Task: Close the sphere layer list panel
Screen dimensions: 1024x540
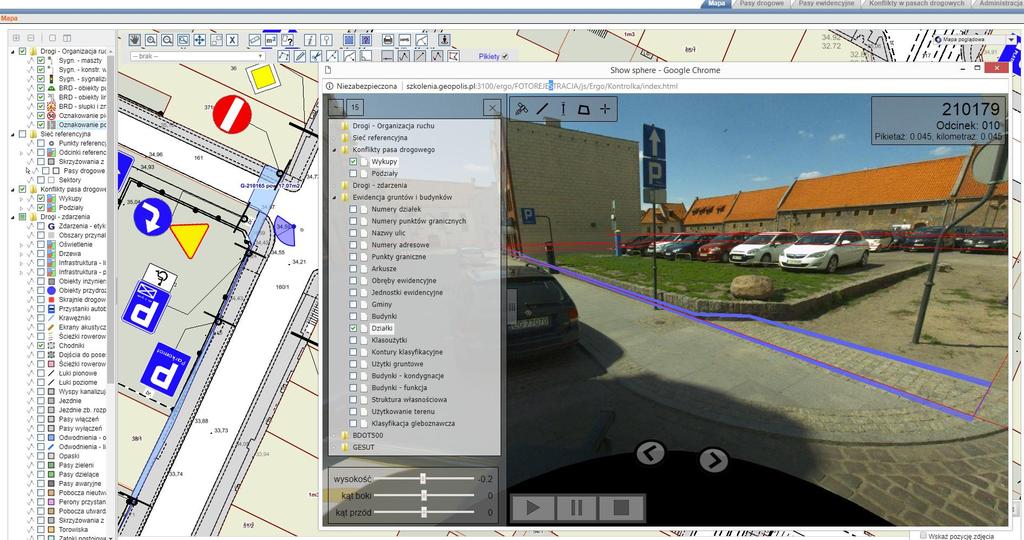Action: tap(492, 108)
